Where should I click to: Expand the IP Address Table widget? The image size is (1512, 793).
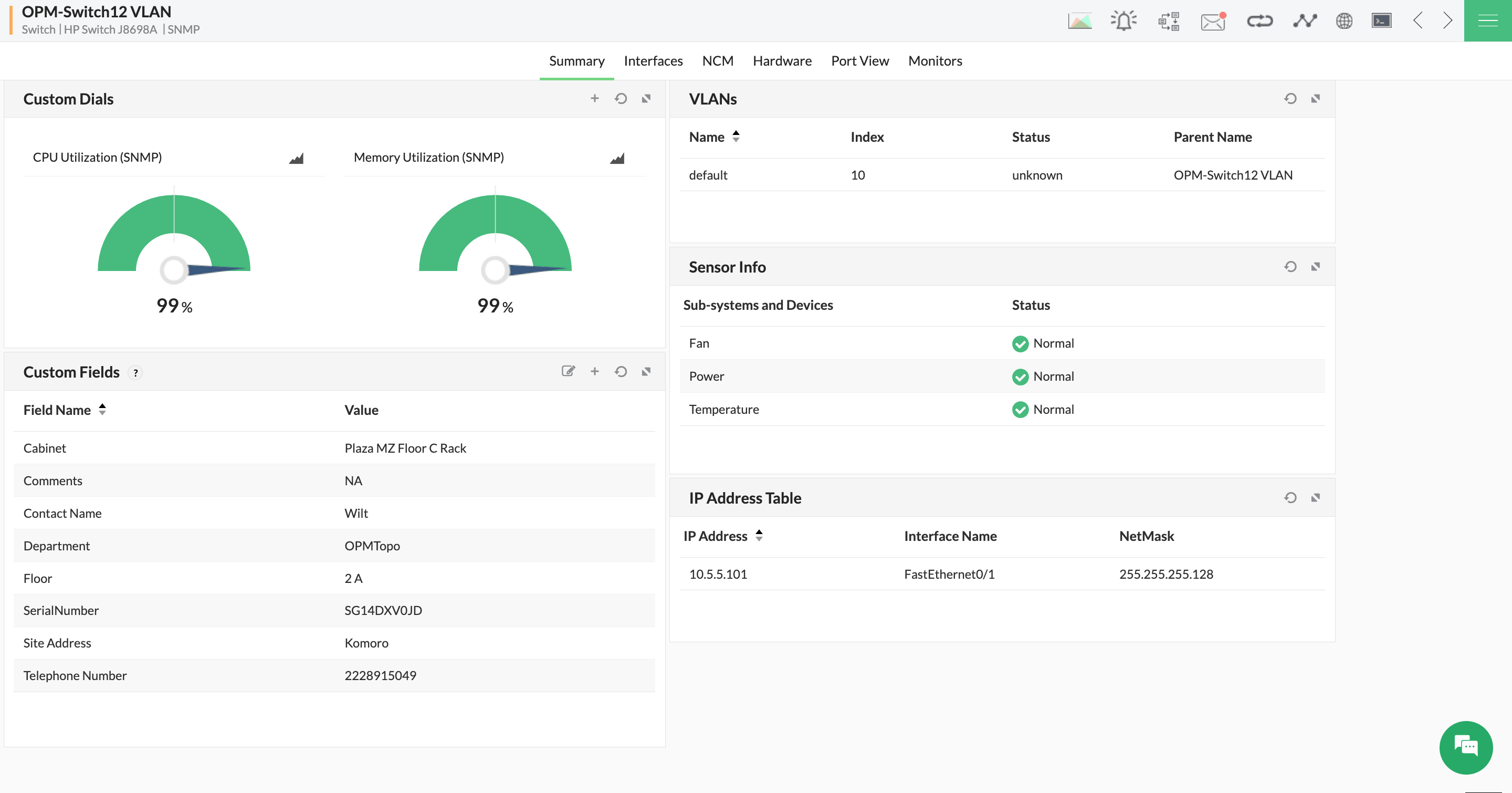tap(1315, 498)
